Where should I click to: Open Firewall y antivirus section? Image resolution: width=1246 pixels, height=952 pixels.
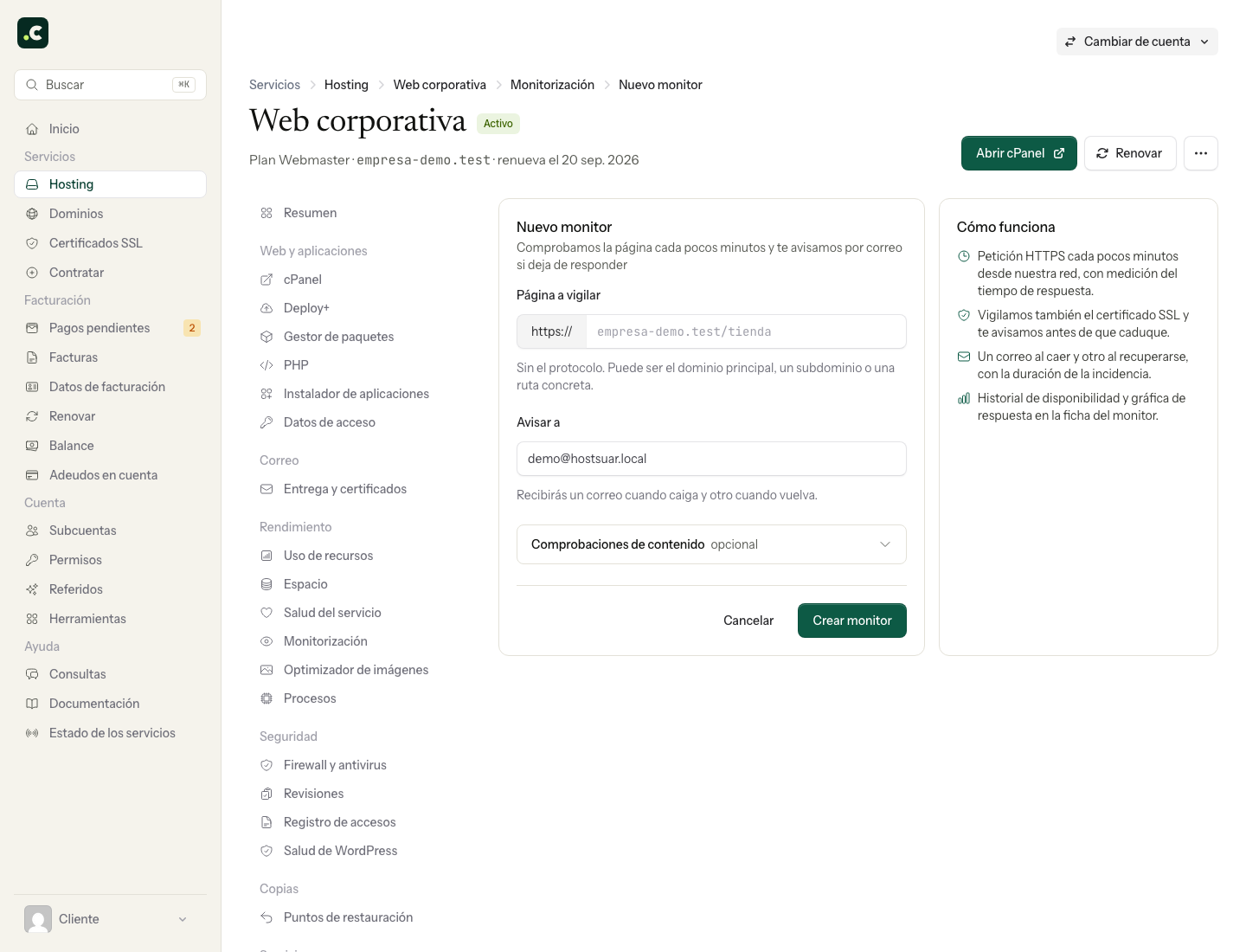335,765
